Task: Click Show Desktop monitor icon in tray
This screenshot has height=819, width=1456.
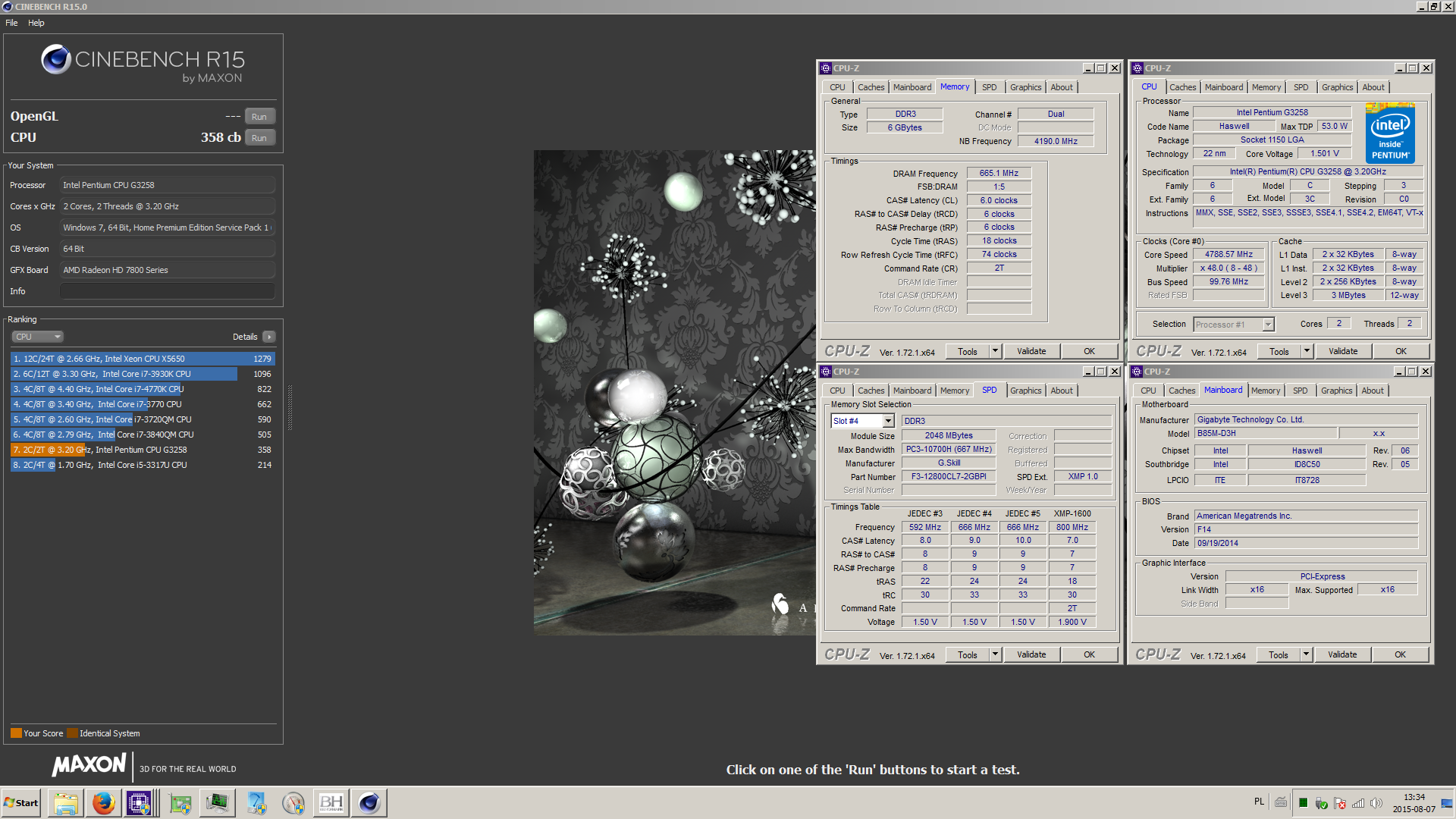Action: (x=1448, y=803)
